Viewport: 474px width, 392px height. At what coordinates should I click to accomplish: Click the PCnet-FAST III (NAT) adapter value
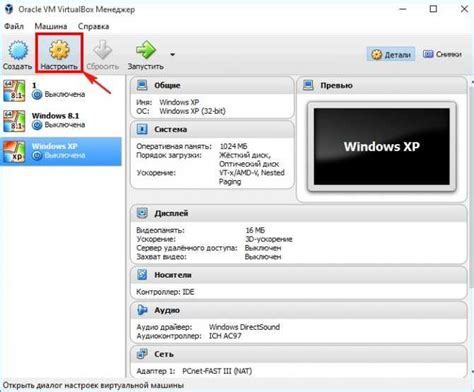coord(217,371)
